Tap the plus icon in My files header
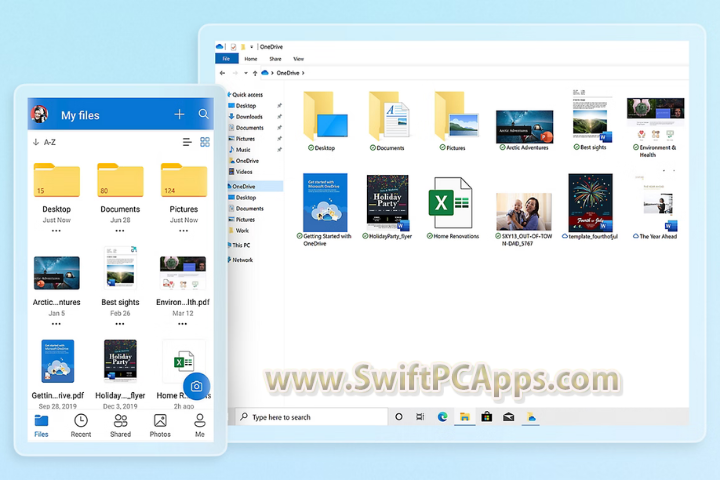This screenshot has width=720, height=480. (x=179, y=114)
